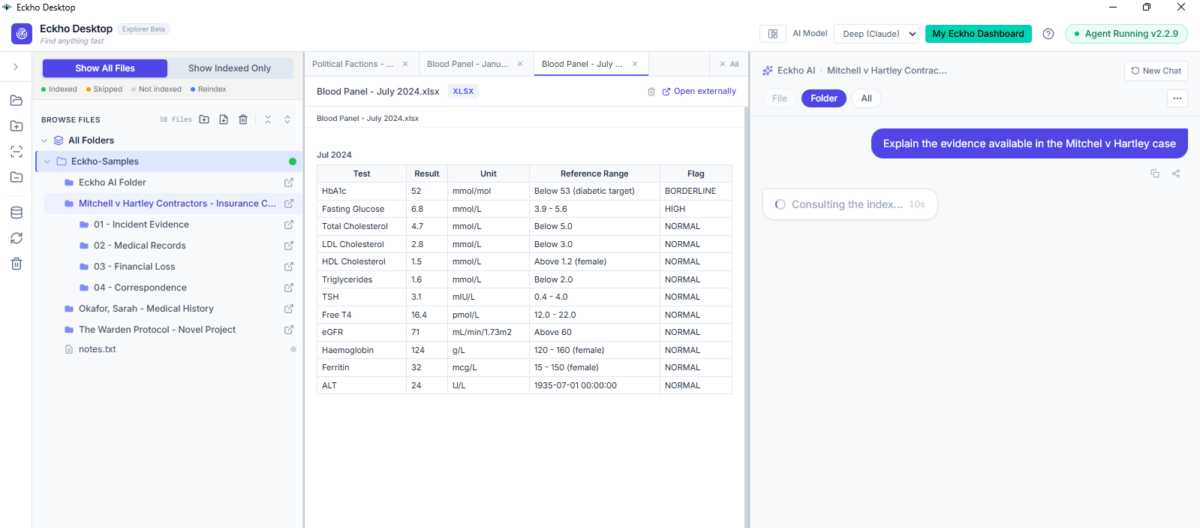Click the scan frame icon in left rail

[x=16, y=152]
